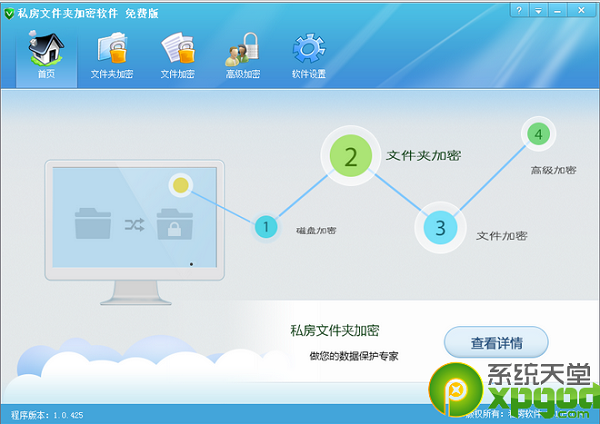Click the 文件夹加密 label beside circle 2
The width and height of the screenshot is (600, 424).
pos(423,156)
